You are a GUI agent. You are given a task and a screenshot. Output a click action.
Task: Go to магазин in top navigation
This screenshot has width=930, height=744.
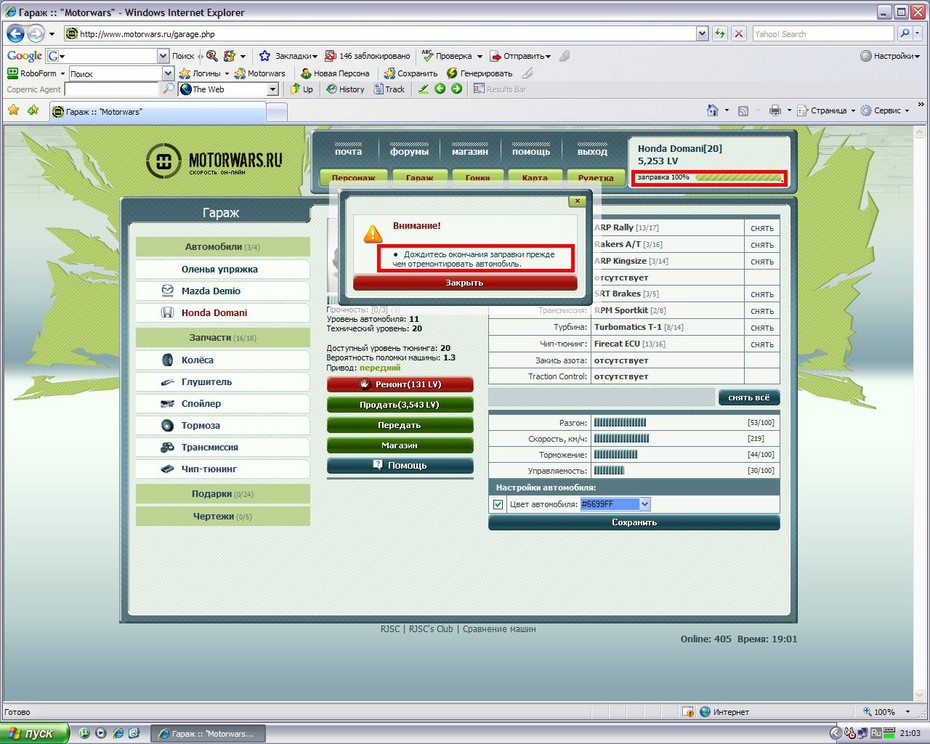(470, 151)
